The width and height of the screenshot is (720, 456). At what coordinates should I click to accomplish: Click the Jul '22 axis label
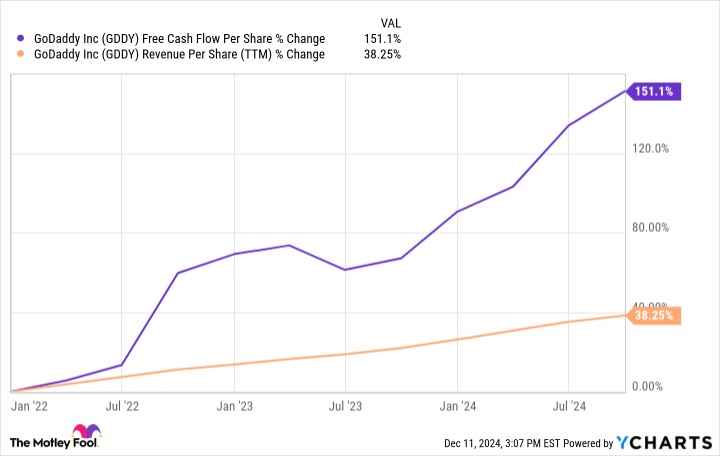pyautogui.click(x=122, y=406)
